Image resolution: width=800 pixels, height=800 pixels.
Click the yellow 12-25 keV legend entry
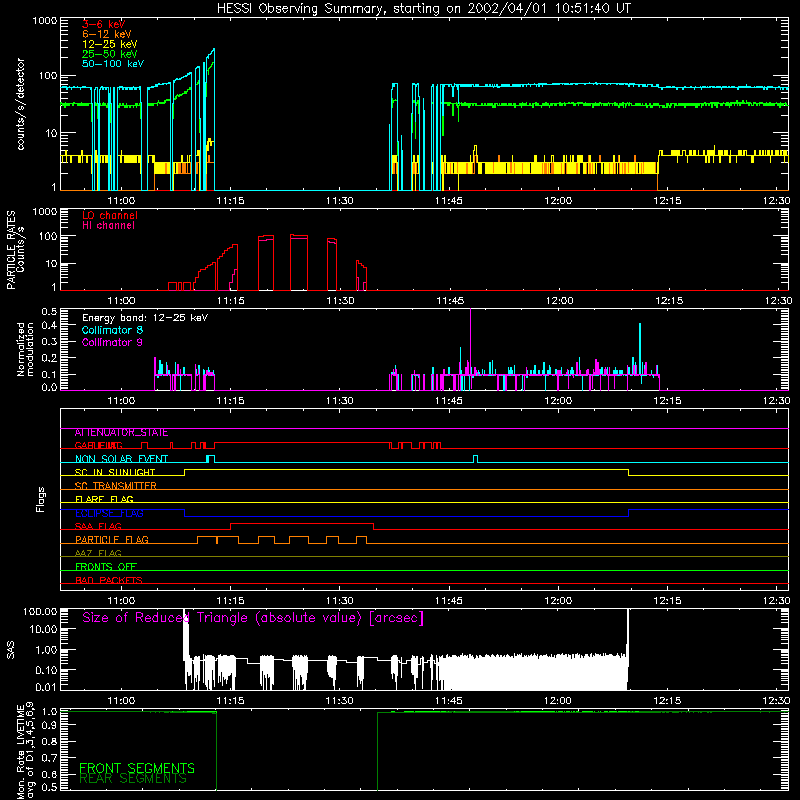110,44
